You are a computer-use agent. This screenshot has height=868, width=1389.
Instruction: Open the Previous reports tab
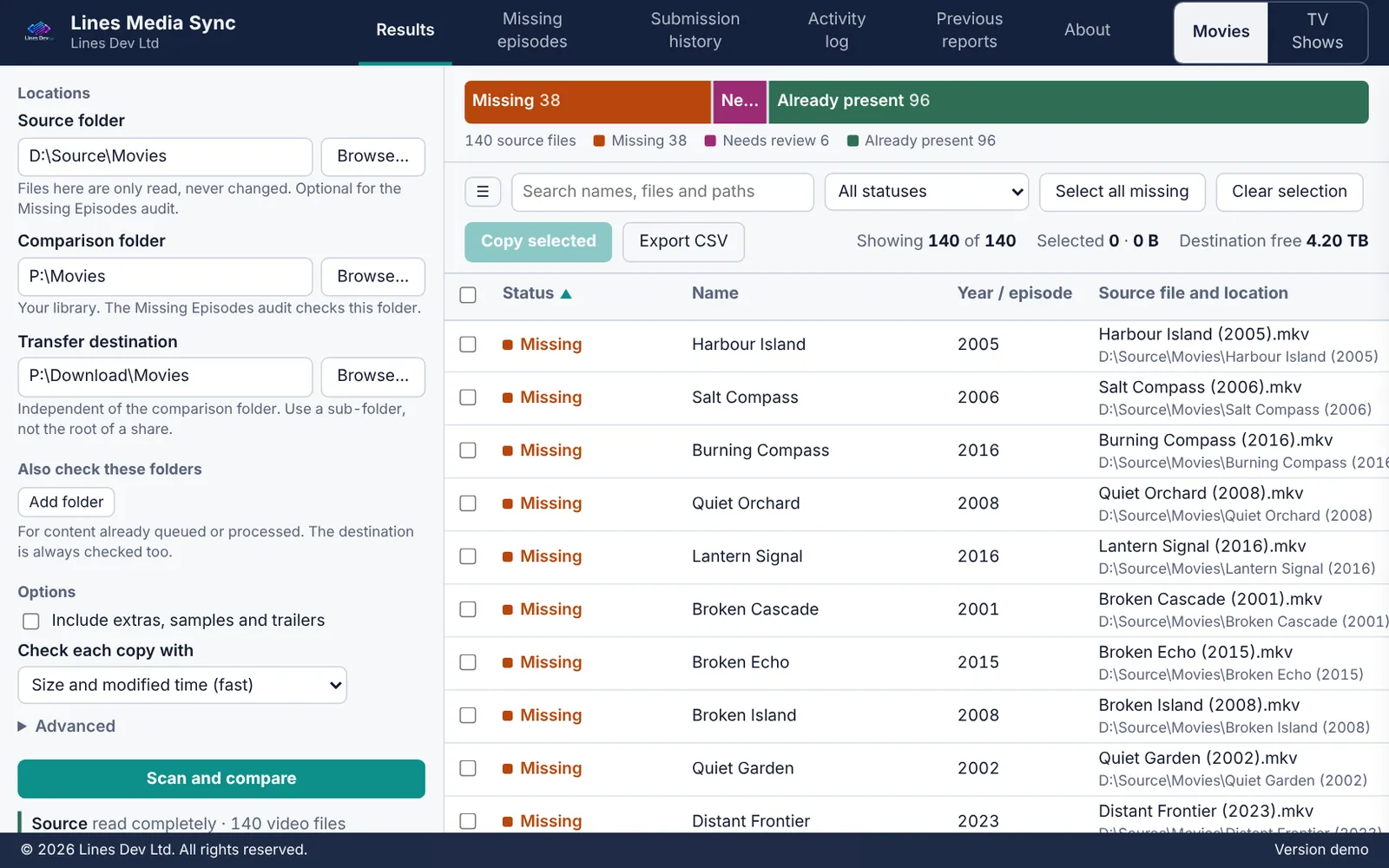pyautogui.click(x=969, y=30)
